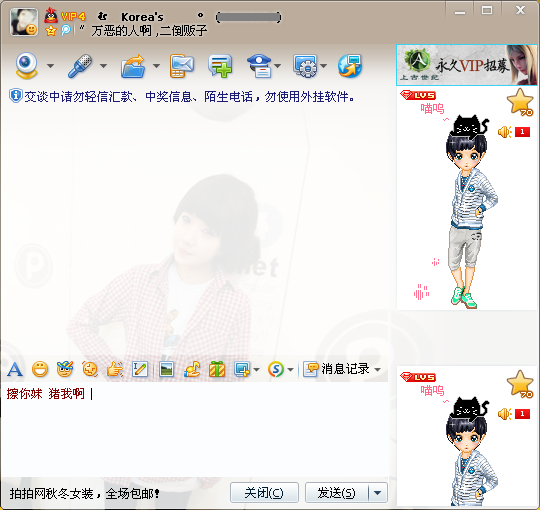Click the music share icon

[x=192, y=370]
